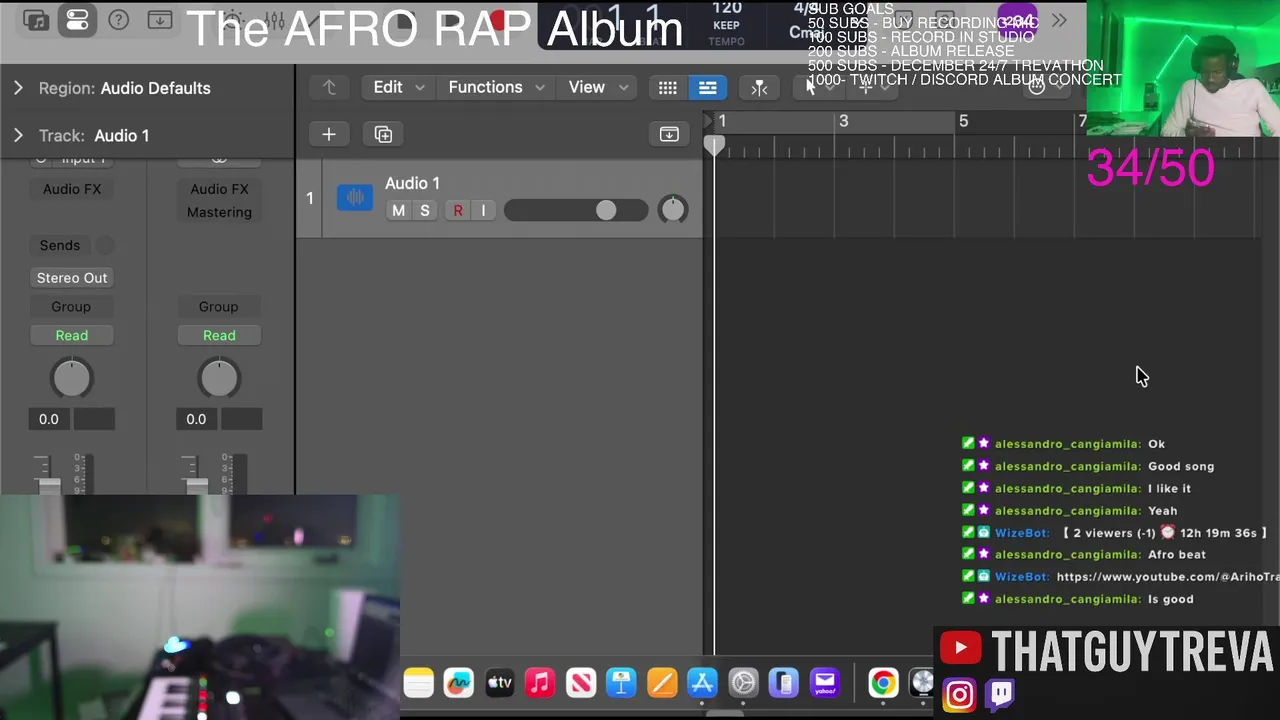The width and height of the screenshot is (1280, 720).
Task: Click the YouTube link in chat message
Action: click(1167, 577)
